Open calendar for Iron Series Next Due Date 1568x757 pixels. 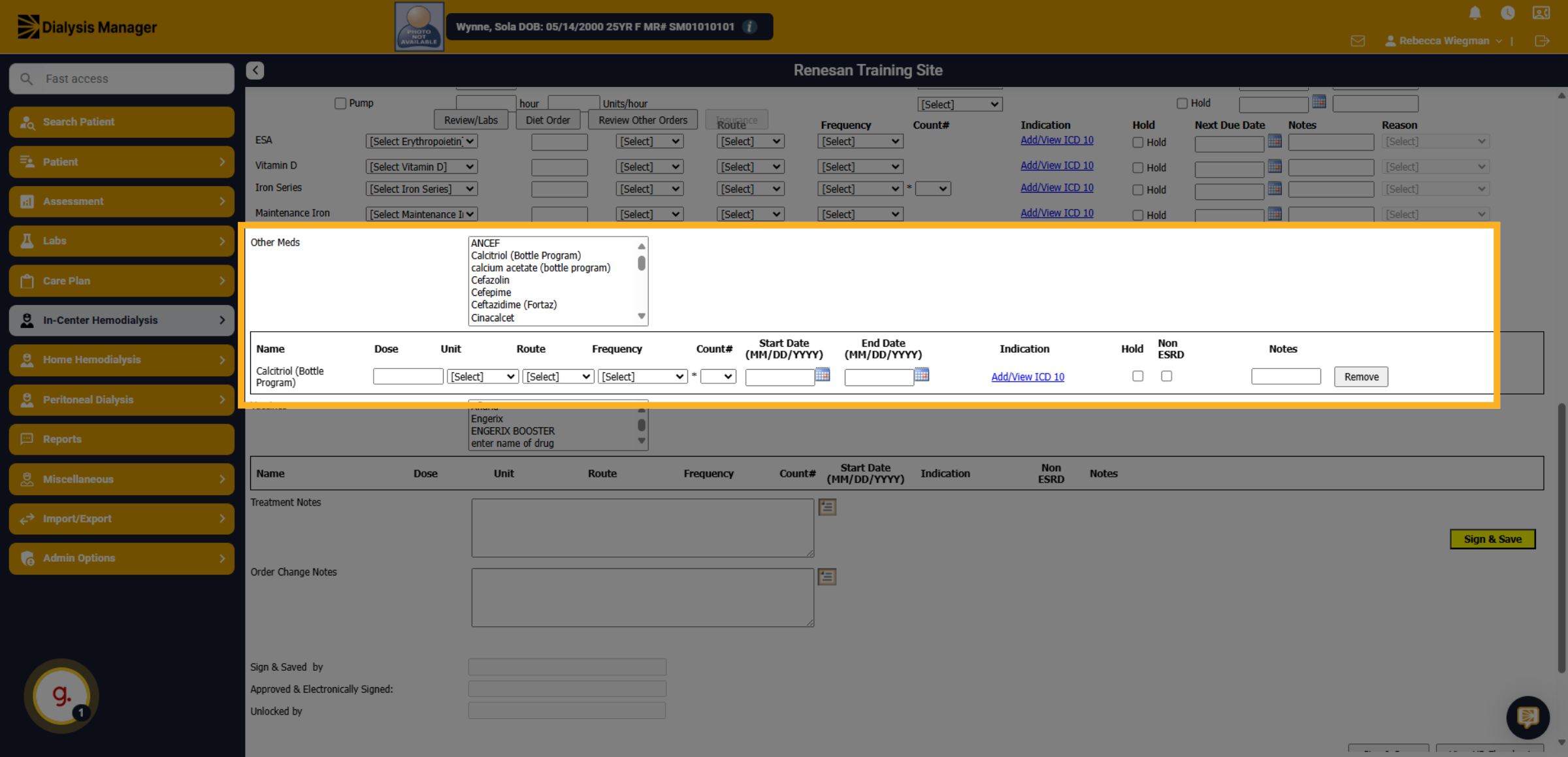tap(1275, 189)
